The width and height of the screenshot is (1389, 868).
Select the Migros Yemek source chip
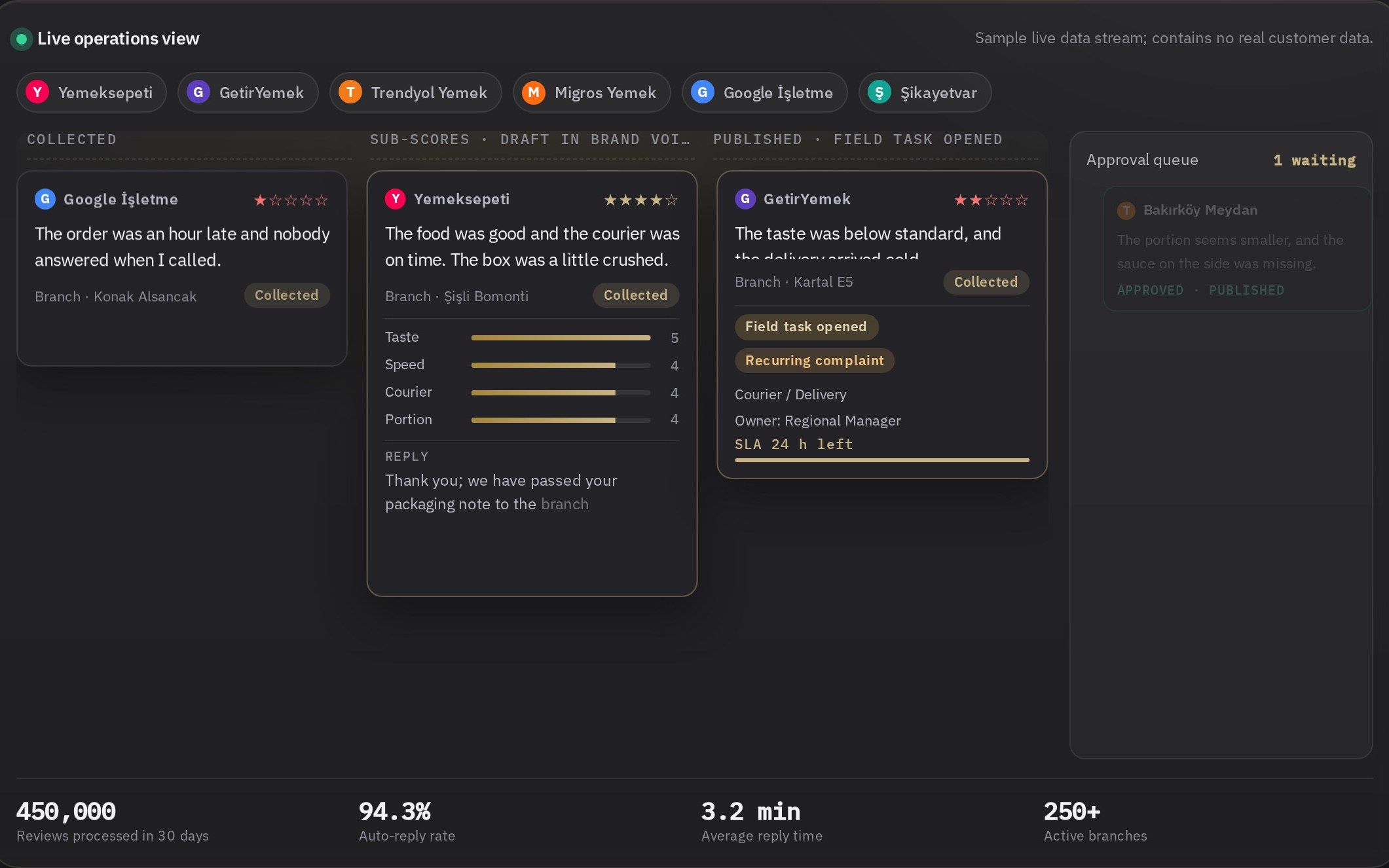[x=592, y=92]
